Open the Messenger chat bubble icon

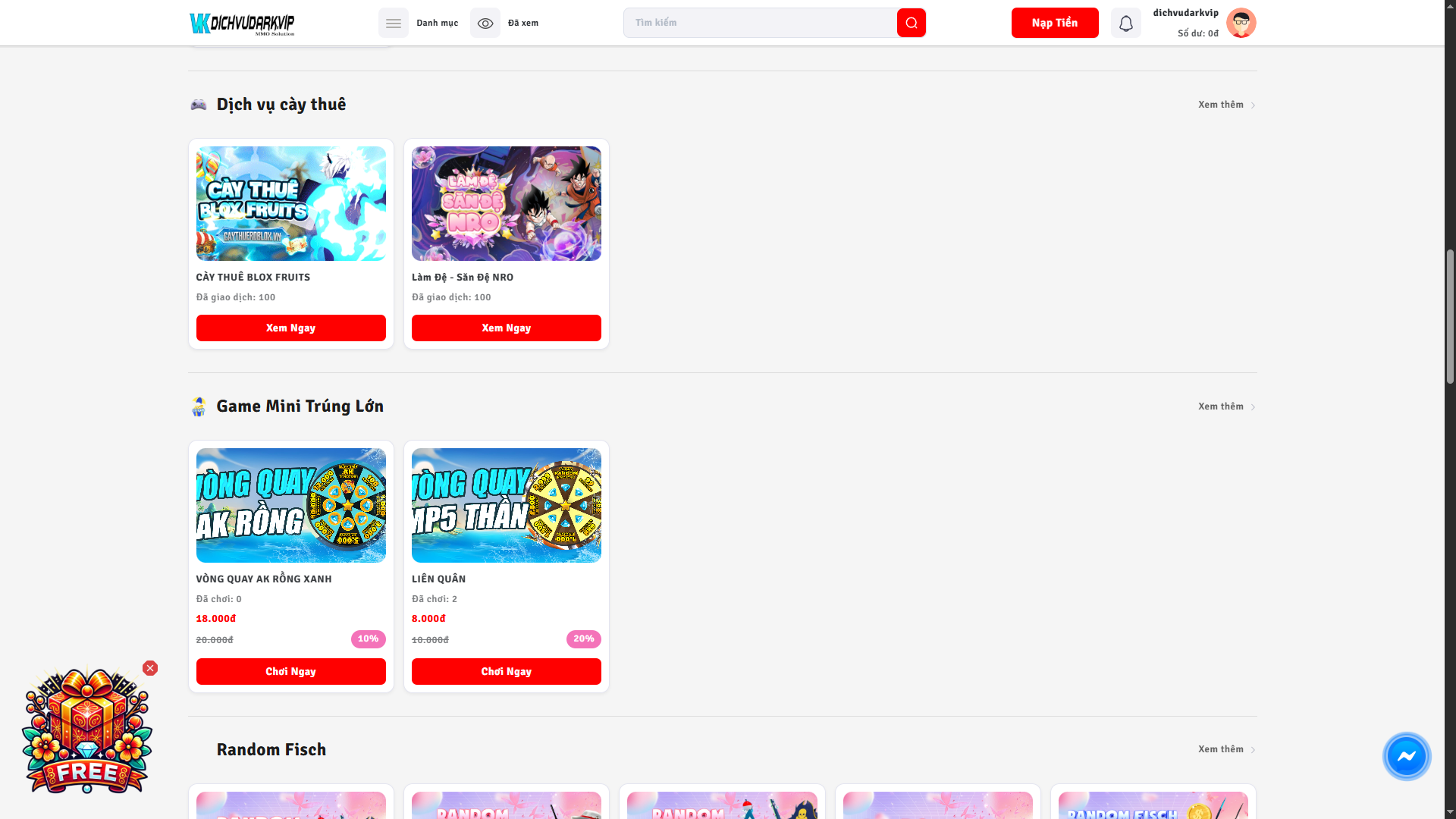[1406, 756]
